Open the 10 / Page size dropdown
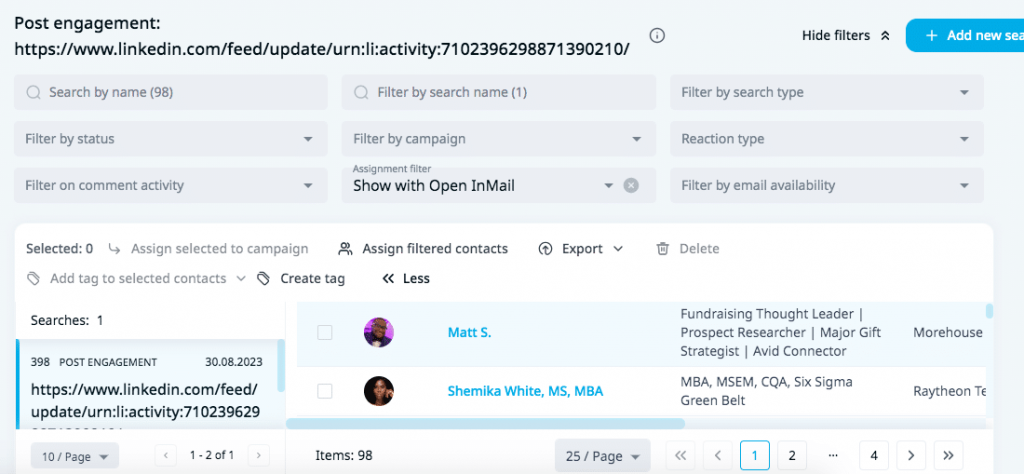Screen dimensions: 1024x474 click(x=75, y=457)
